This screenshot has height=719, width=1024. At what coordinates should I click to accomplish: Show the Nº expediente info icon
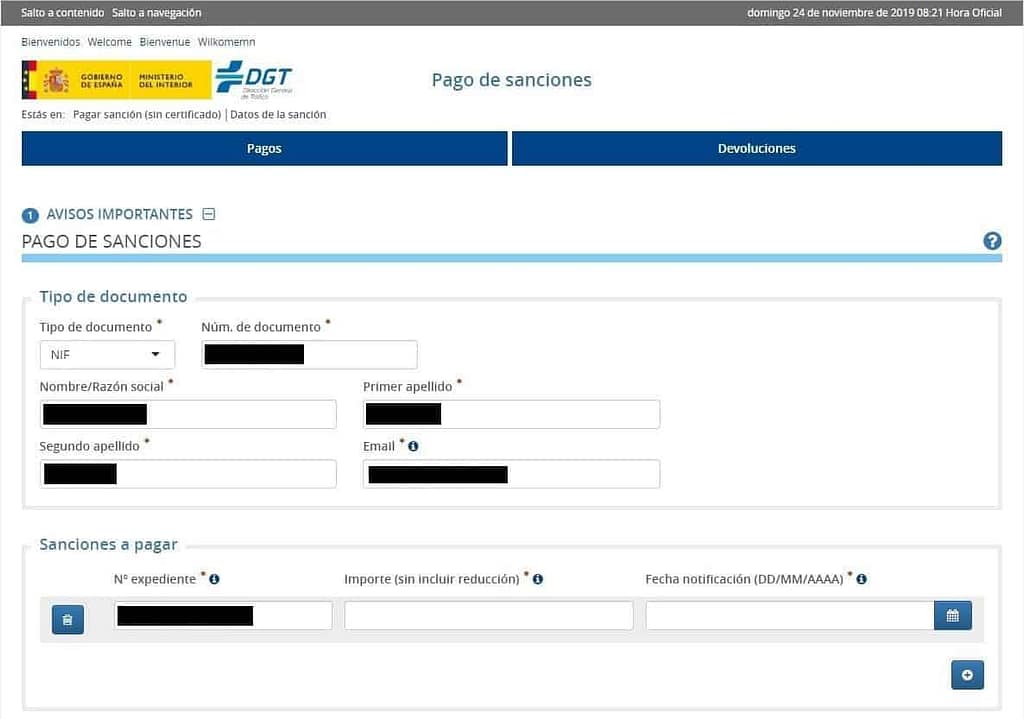[x=214, y=579]
